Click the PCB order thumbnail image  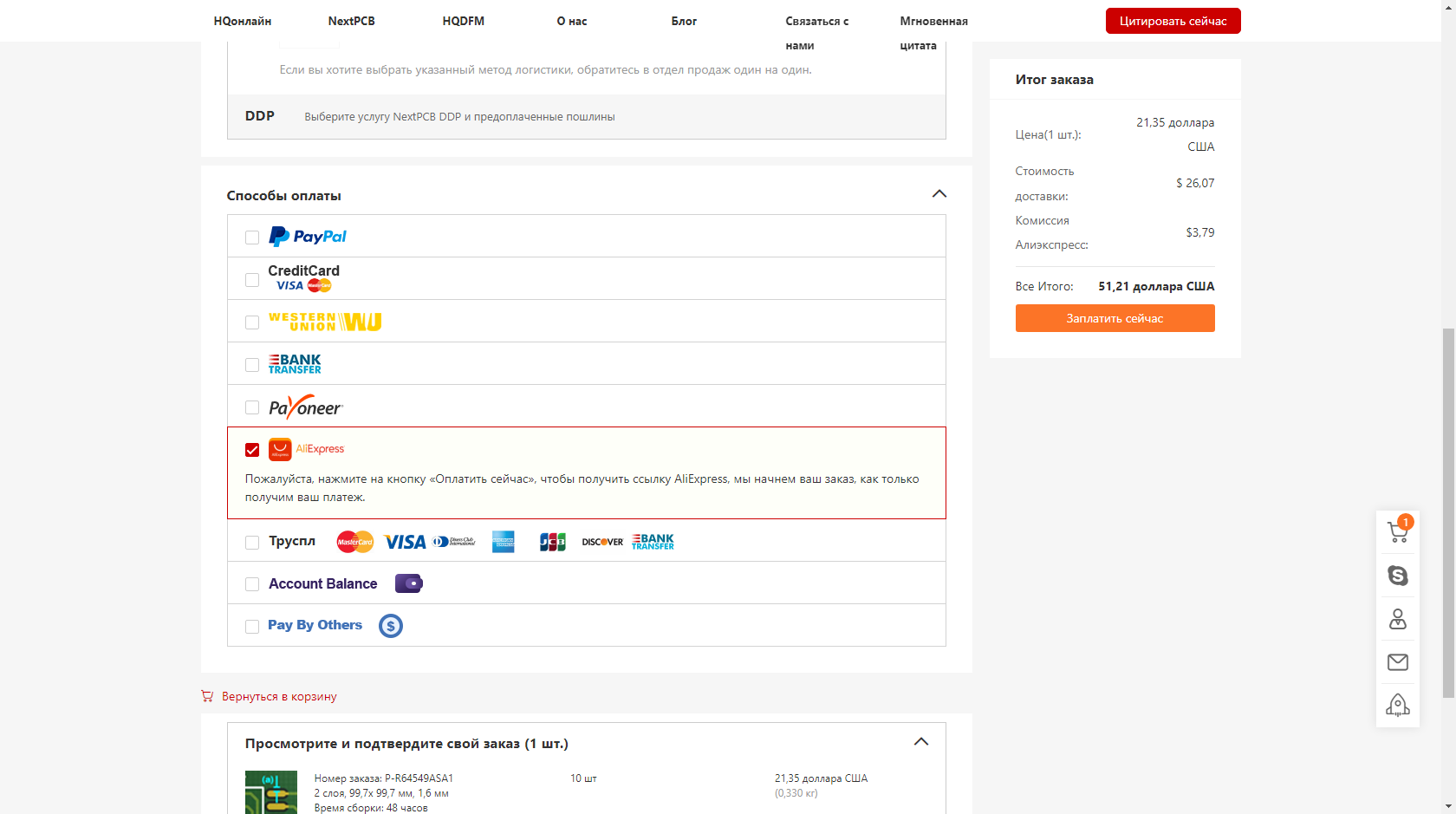[271, 792]
